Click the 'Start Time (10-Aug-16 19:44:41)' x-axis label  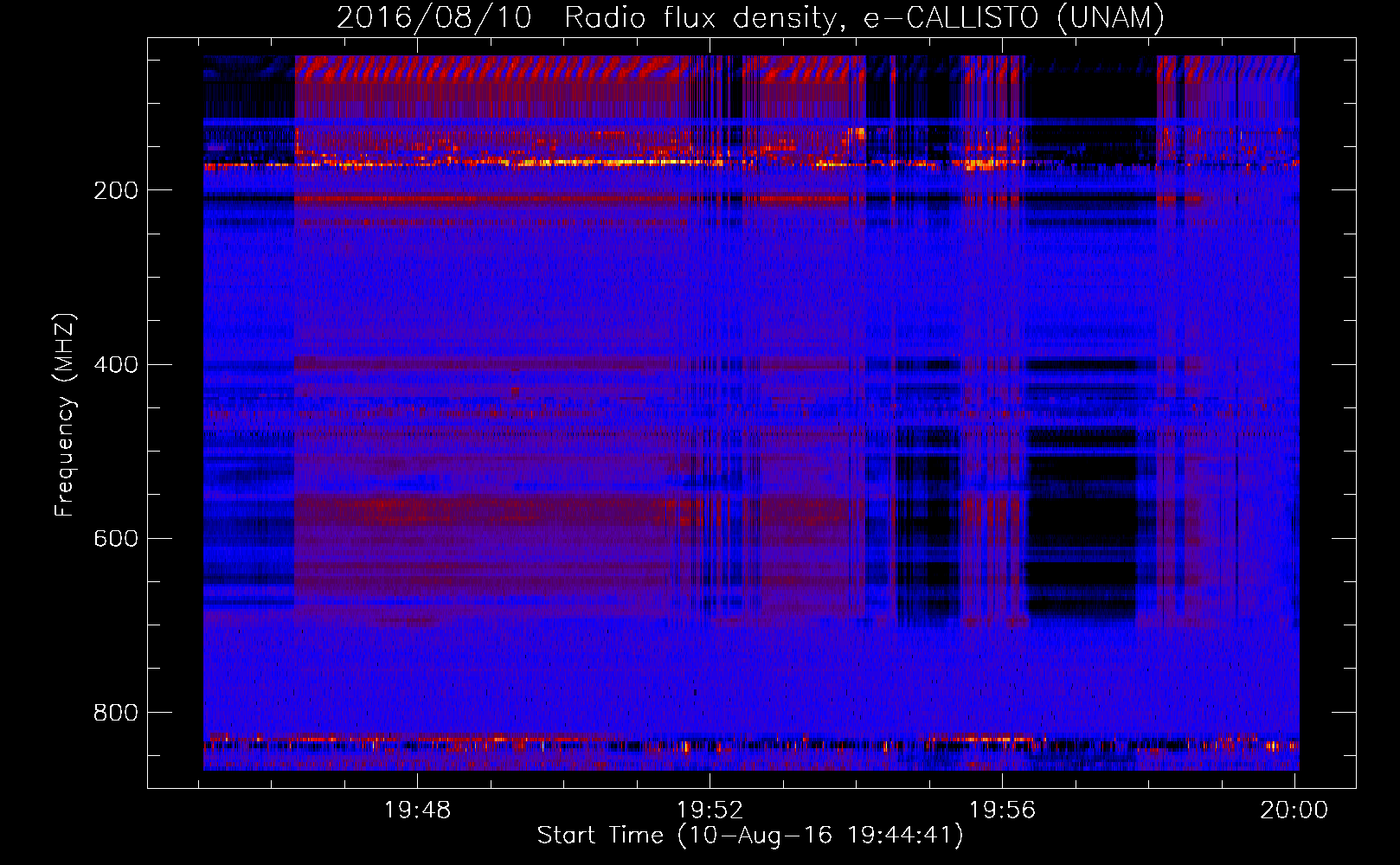tap(750, 836)
